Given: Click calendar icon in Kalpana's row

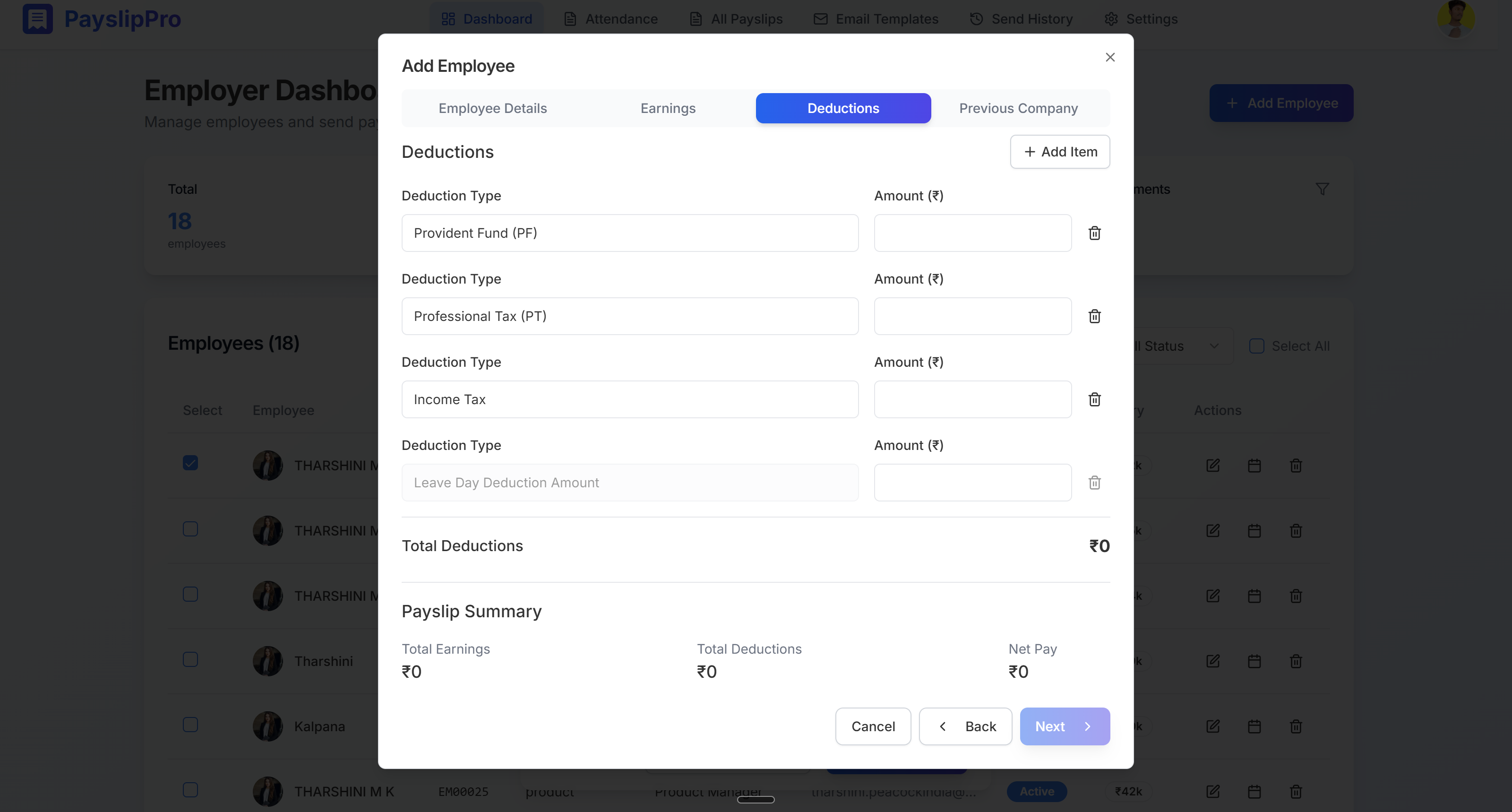Looking at the screenshot, I should click(x=1254, y=726).
